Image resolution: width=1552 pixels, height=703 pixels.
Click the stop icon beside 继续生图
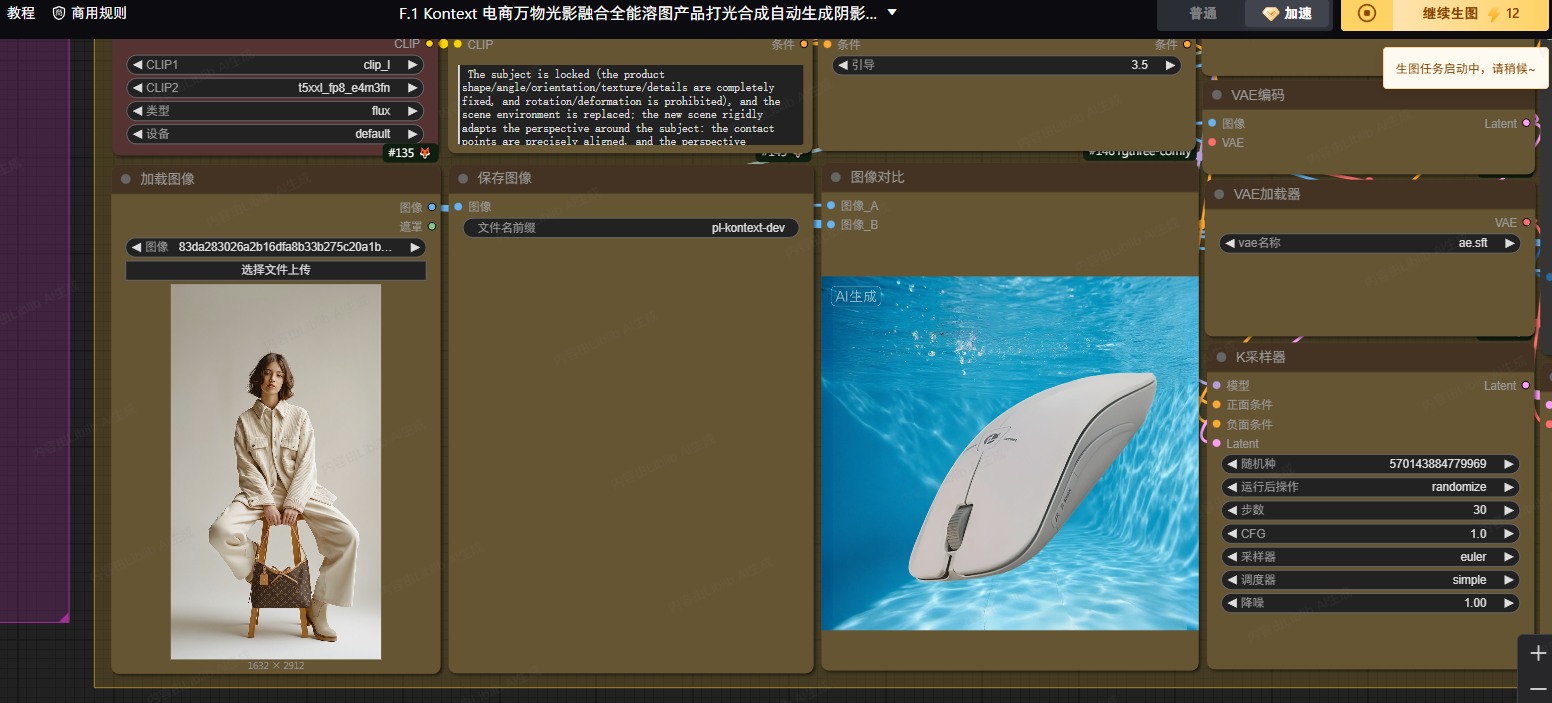[x=1367, y=14]
